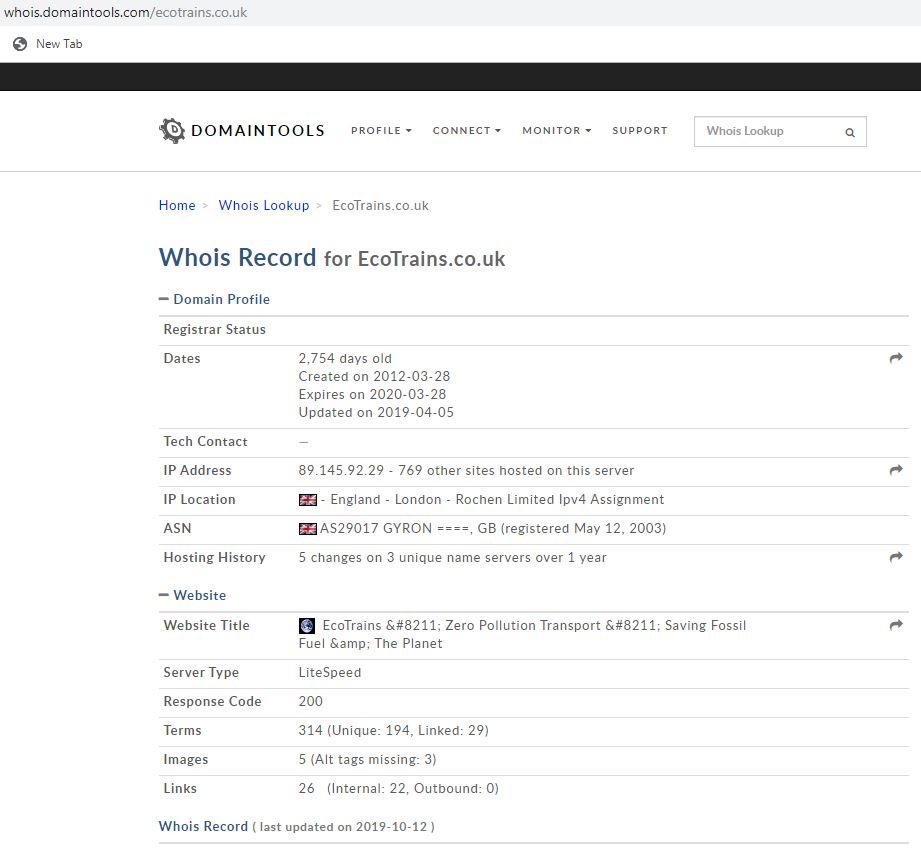Go to the Support menu item
921x851 pixels.
point(639,131)
